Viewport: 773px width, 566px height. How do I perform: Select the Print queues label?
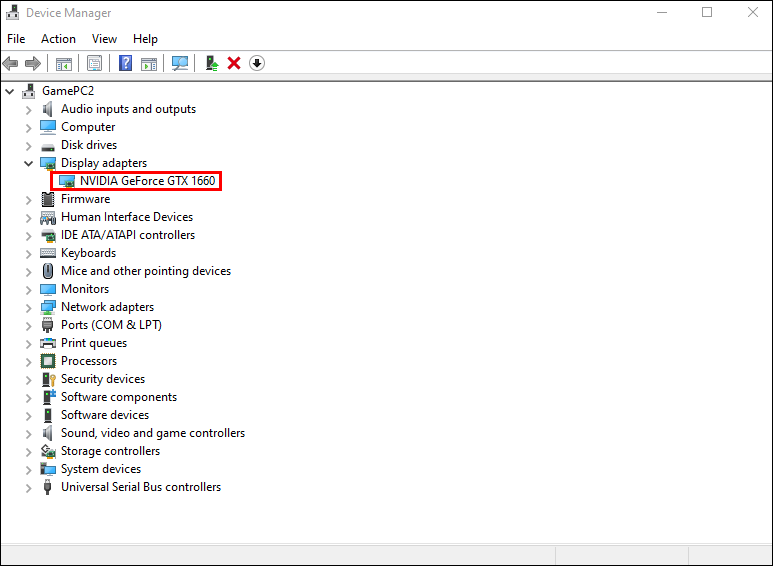click(x=94, y=343)
